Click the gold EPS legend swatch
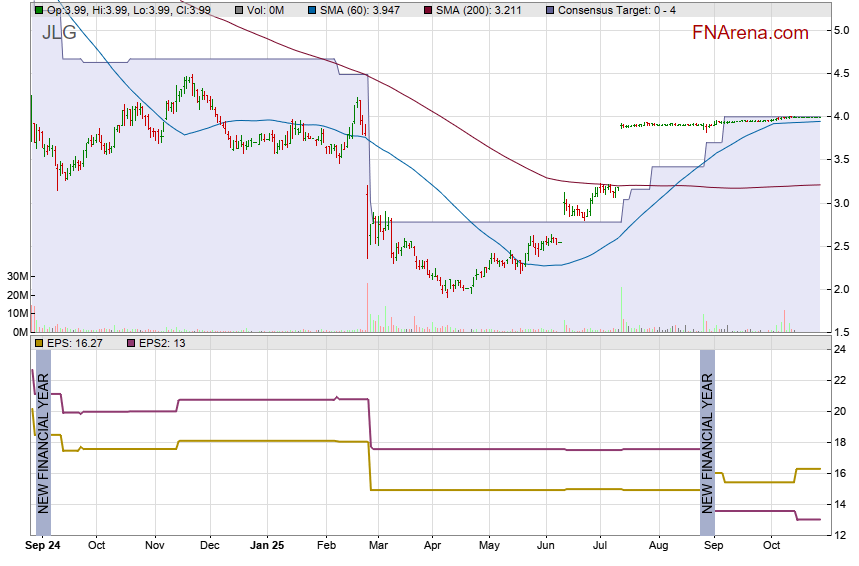 (x=38, y=343)
